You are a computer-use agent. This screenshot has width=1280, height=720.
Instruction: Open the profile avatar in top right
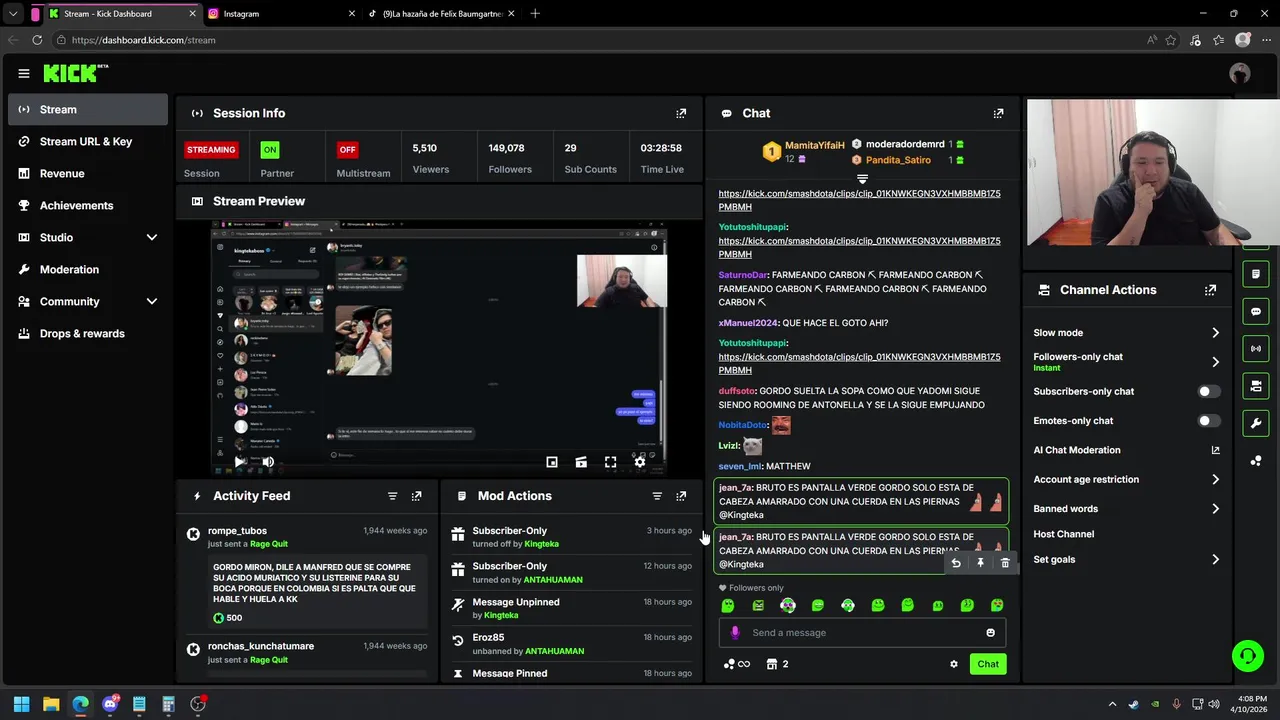[x=1240, y=73]
